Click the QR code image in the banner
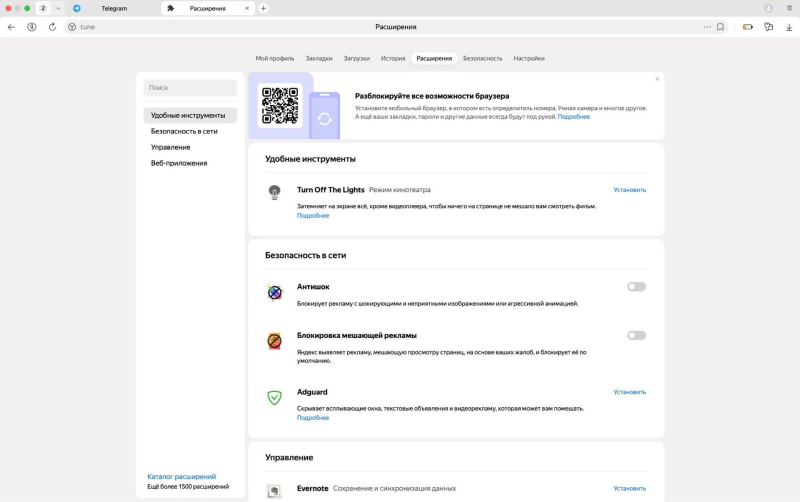The image size is (800, 502). pos(280,106)
